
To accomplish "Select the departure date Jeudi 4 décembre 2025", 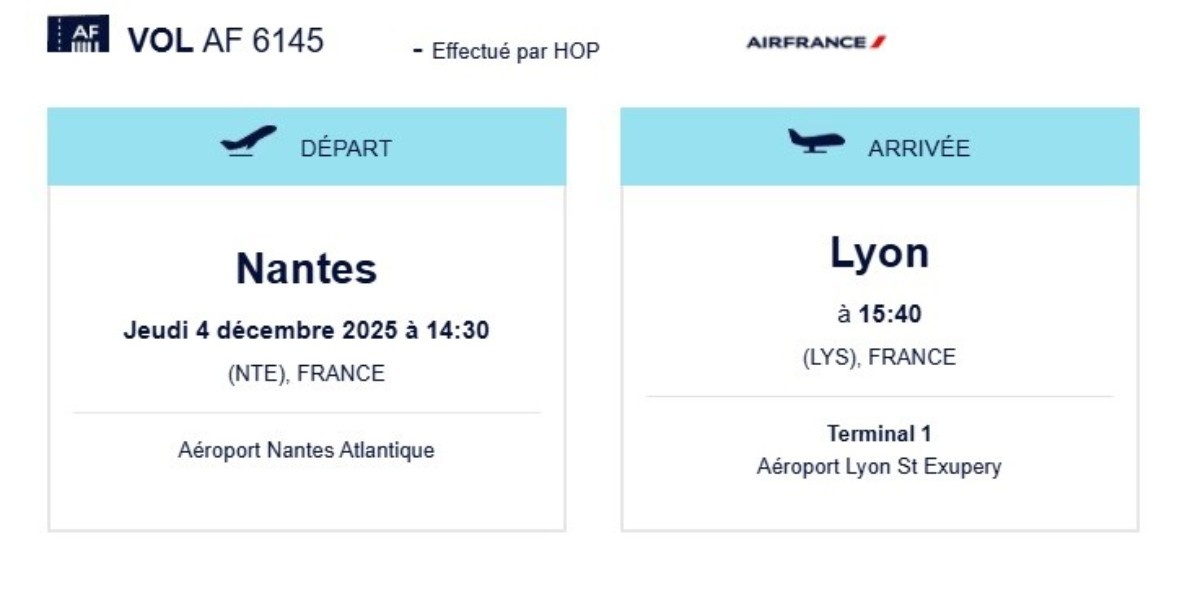I will (260, 330).
